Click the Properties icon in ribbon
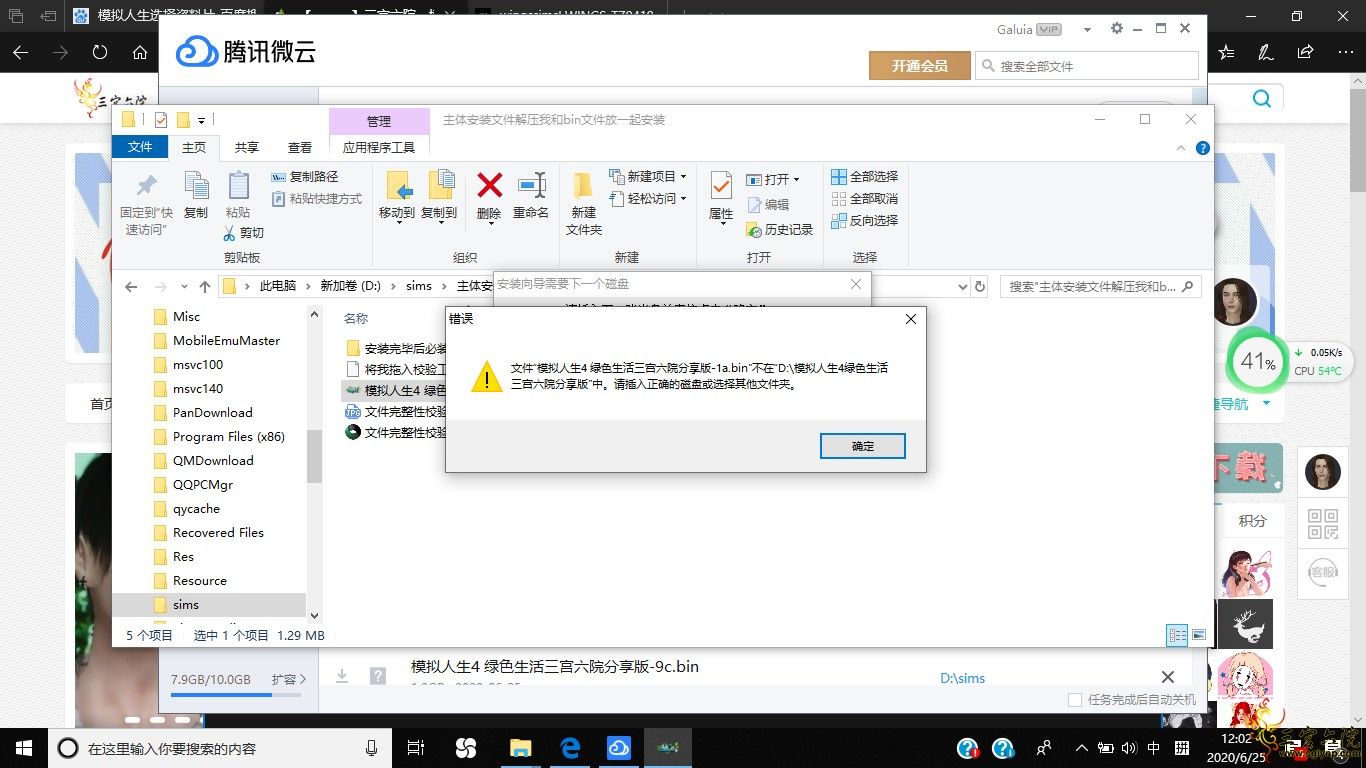The height and width of the screenshot is (768, 1366). click(721, 185)
